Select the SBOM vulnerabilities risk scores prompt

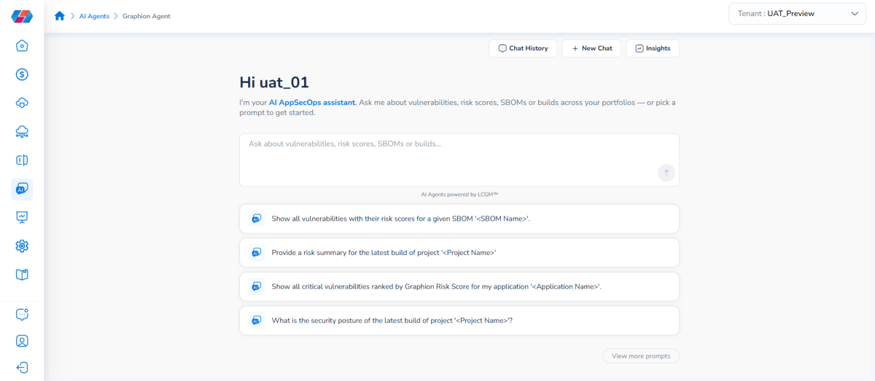459,219
